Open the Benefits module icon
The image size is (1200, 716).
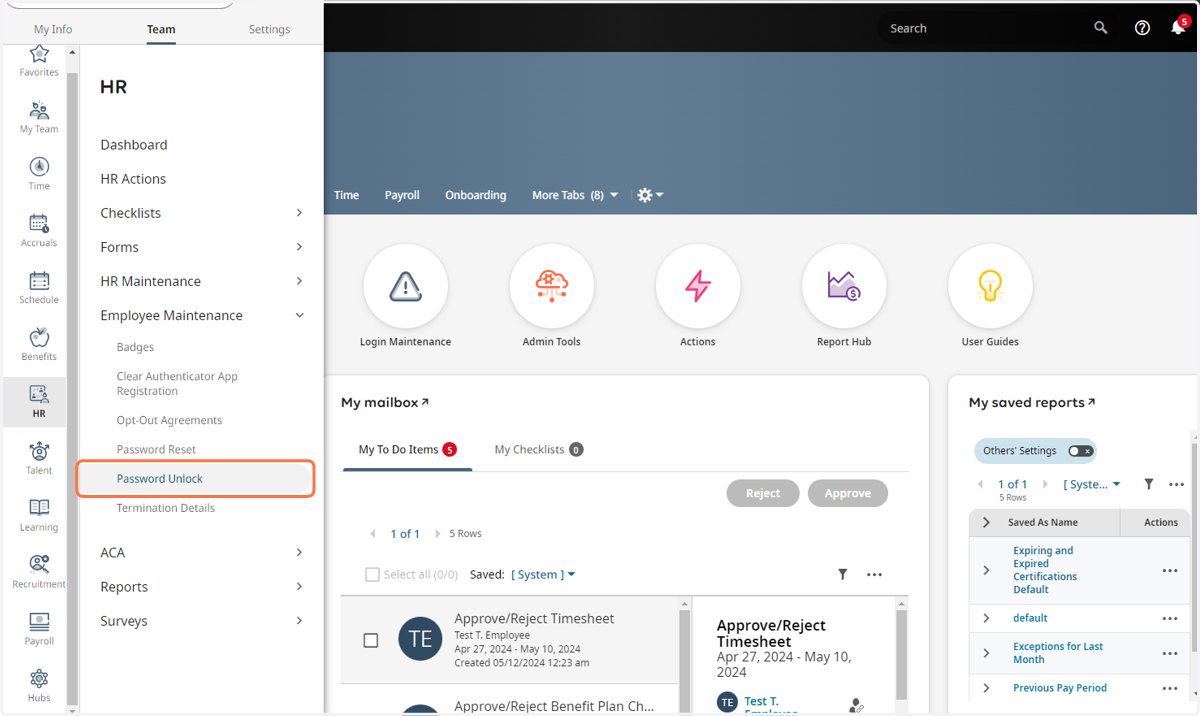[x=39, y=345]
